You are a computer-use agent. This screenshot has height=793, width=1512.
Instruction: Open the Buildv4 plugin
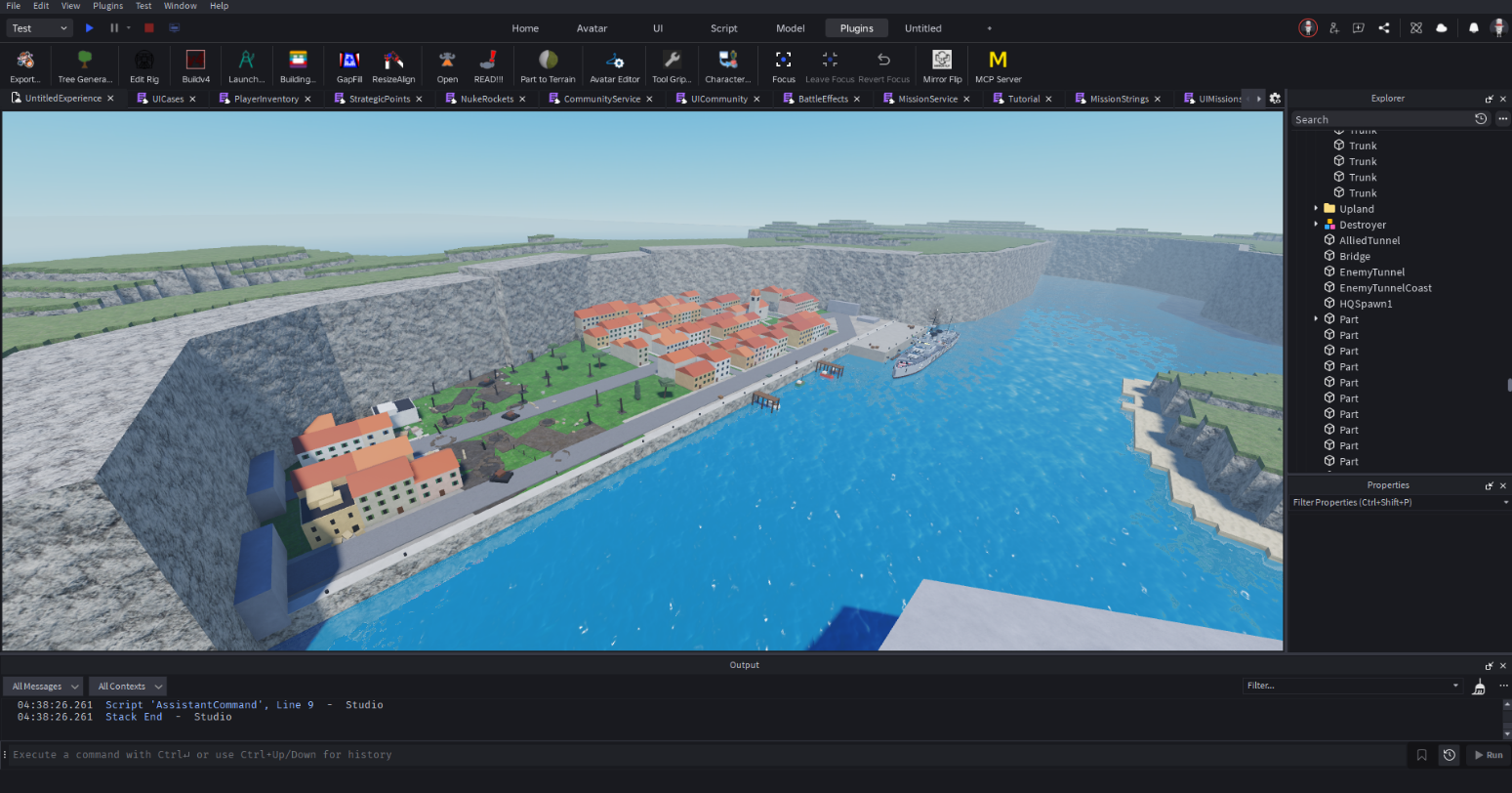click(195, 66)
